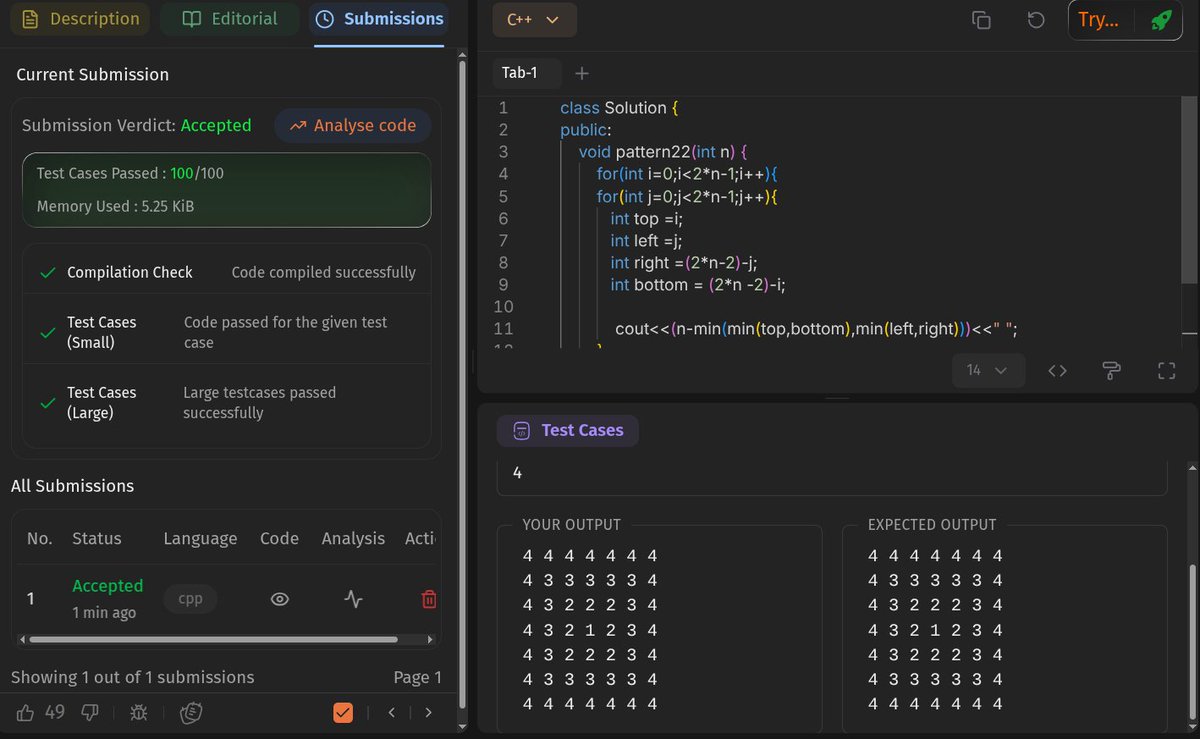Screen dimensions: 1200x739
Task: Click the Status column header
Action: (x=96, y=538)
